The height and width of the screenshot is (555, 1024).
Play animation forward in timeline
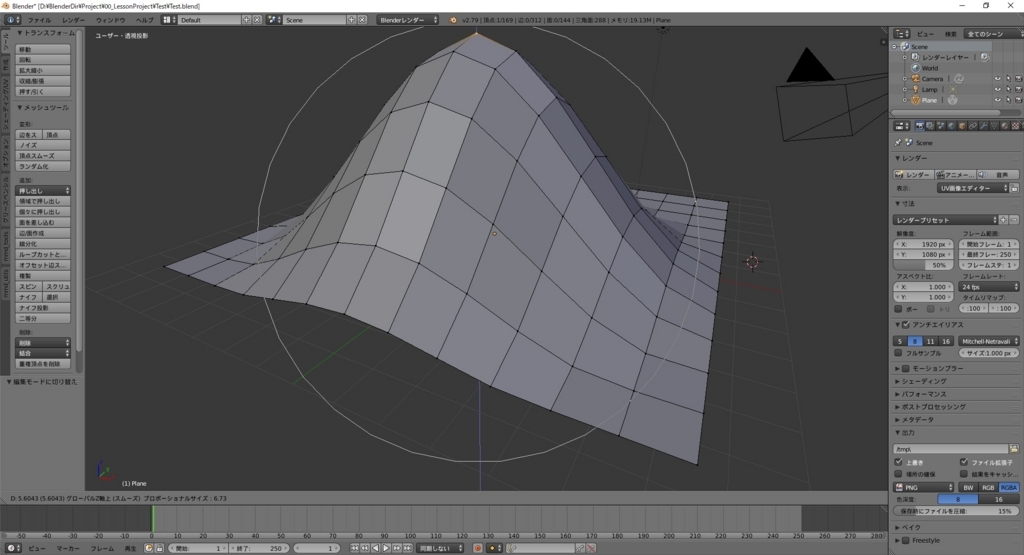(386, 548)
